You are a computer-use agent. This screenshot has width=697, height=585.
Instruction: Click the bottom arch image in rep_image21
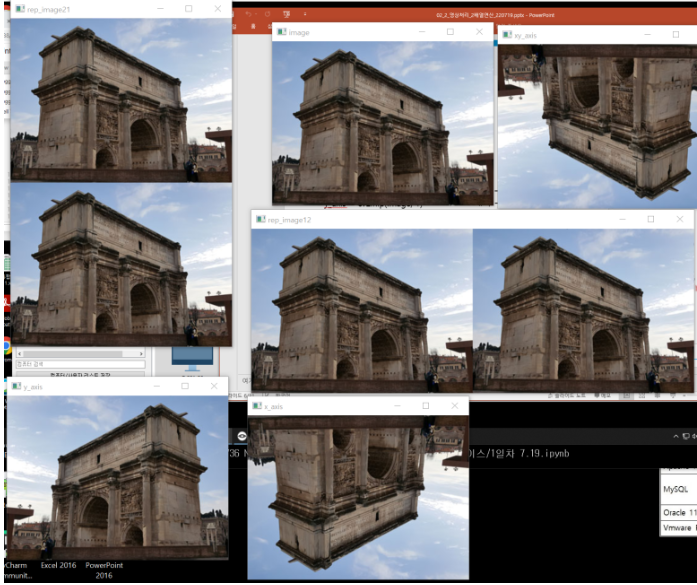coord(121,264)
